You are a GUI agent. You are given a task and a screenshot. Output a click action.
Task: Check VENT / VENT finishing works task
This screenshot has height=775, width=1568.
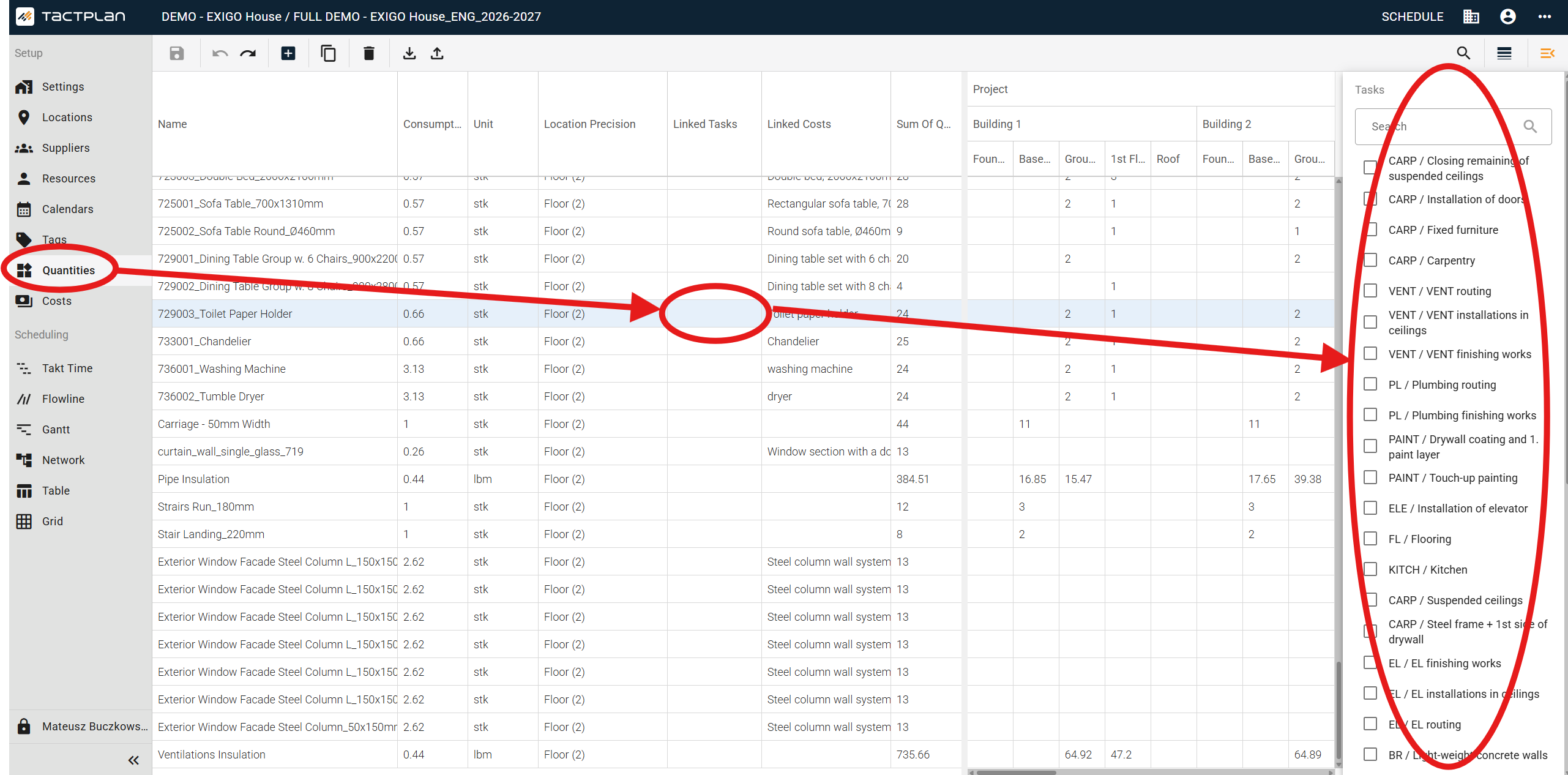point(1371,354)
